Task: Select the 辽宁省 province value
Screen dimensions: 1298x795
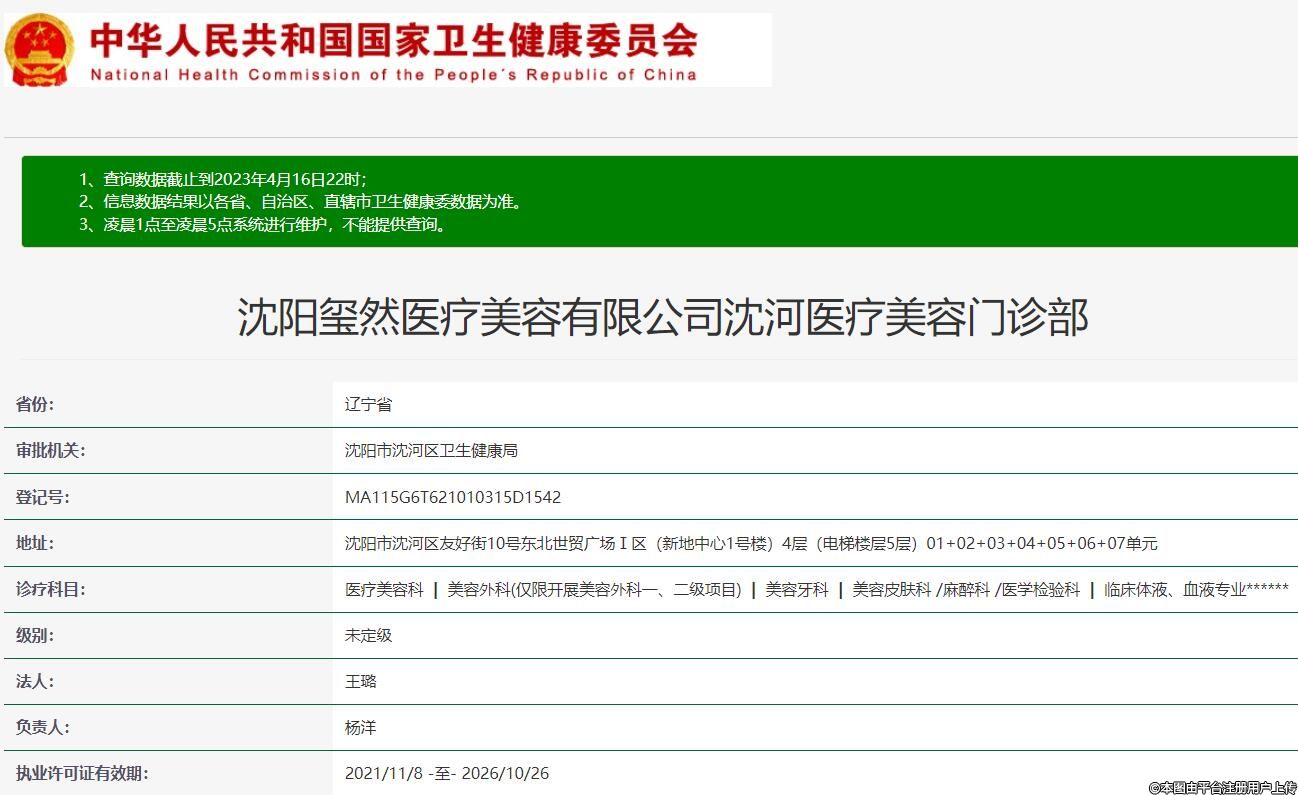Action: point(368,405)
